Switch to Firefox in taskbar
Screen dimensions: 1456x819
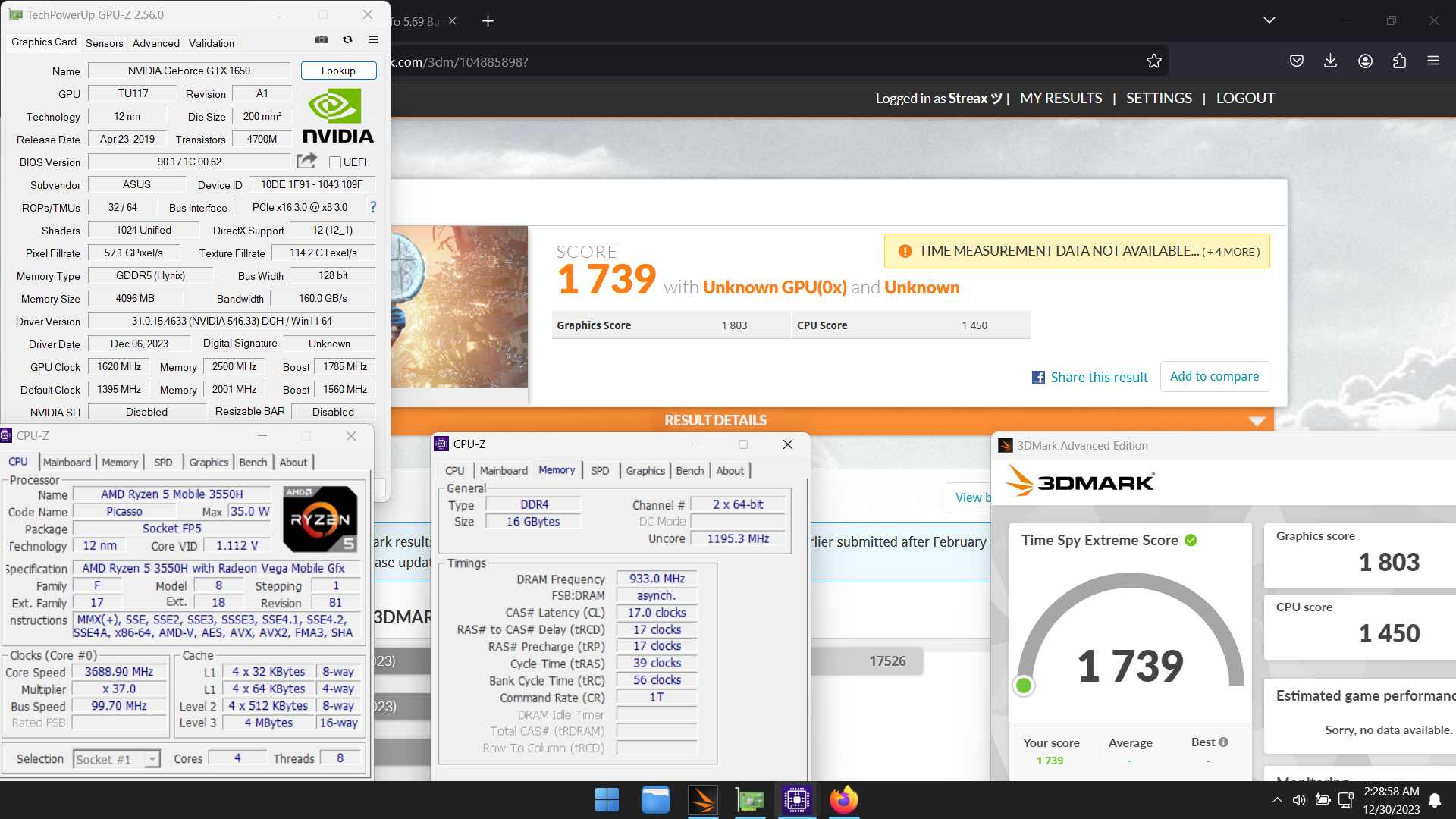coord(844,800)
